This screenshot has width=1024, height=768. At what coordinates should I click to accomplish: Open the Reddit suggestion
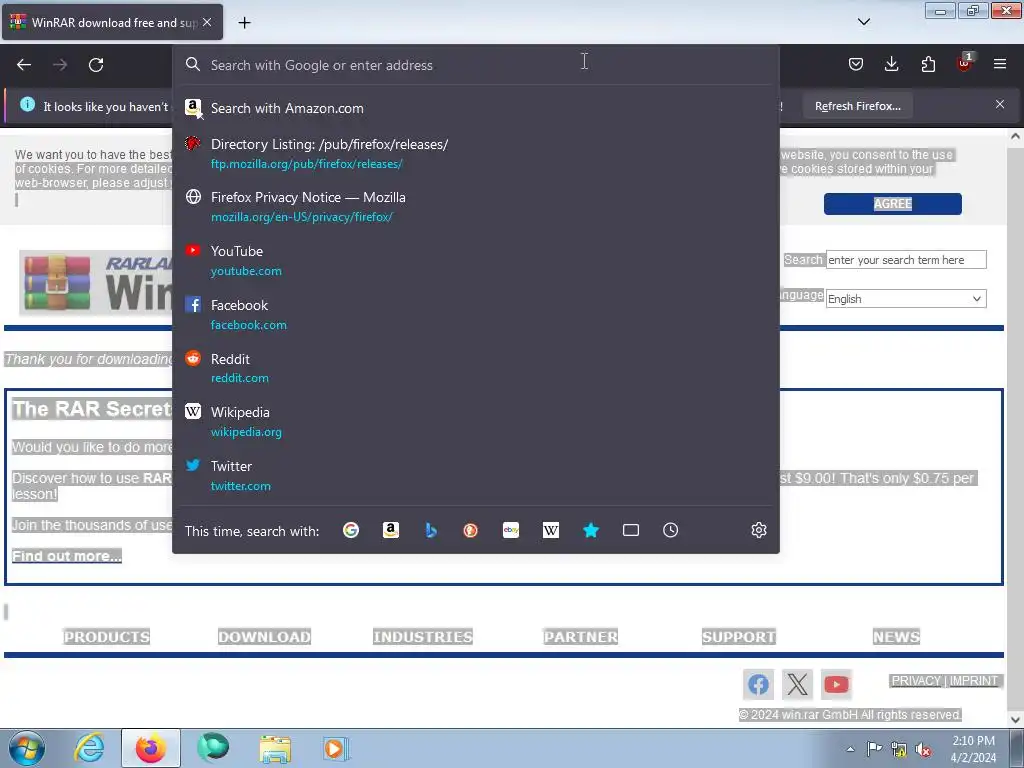click(476, 368)
